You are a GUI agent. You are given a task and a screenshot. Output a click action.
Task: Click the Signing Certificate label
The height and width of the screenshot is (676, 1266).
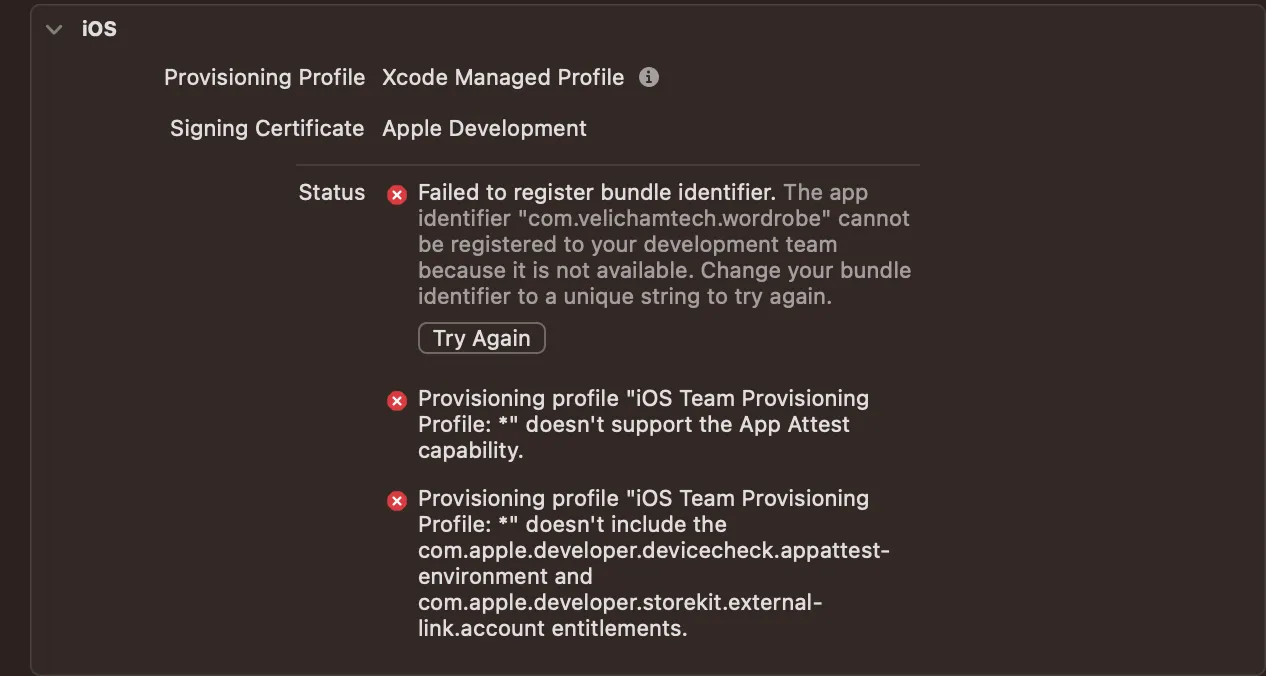tap(266, 129)
